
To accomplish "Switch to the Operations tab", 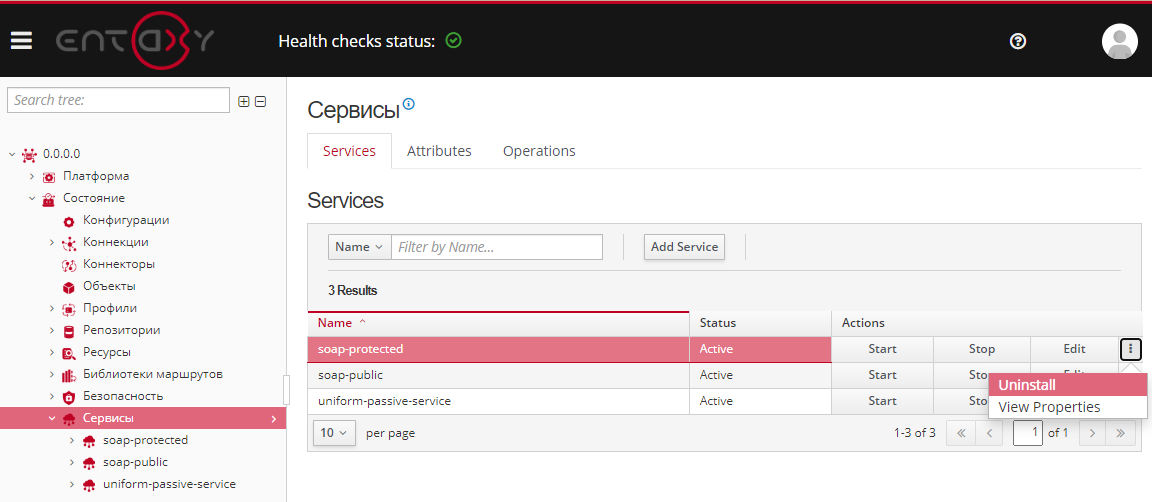I will click(539, 151).
